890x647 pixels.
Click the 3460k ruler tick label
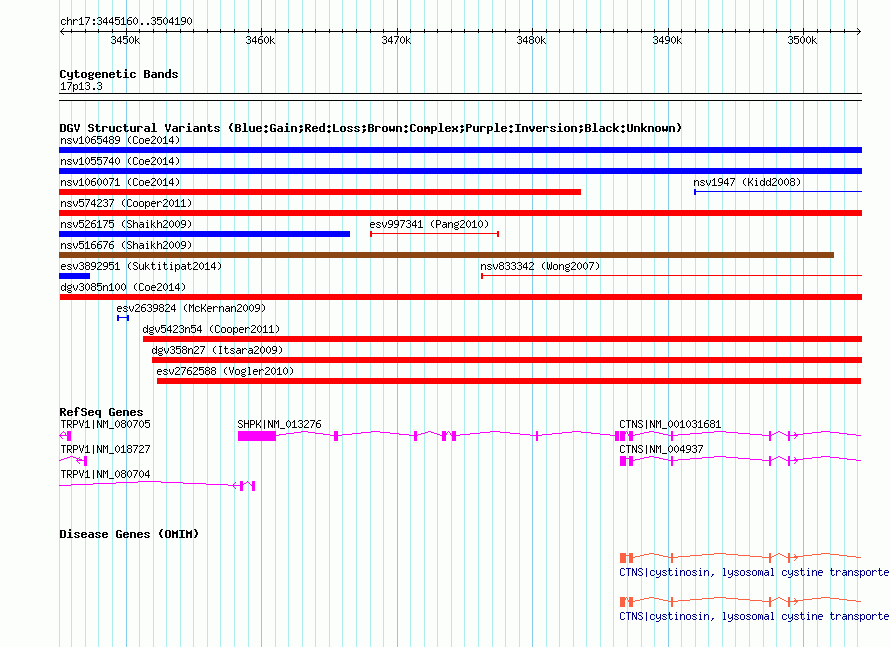[x=260, y=40]
